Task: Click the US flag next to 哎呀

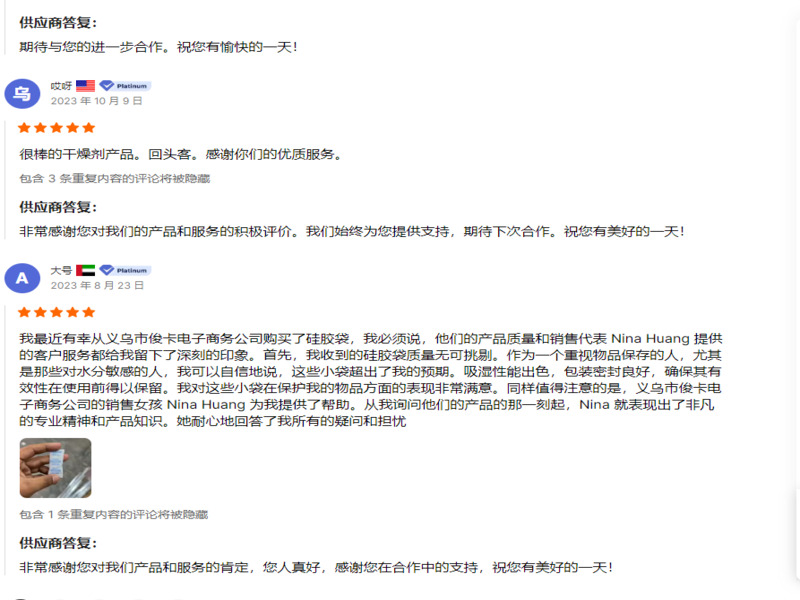Action: coord(85,86)
